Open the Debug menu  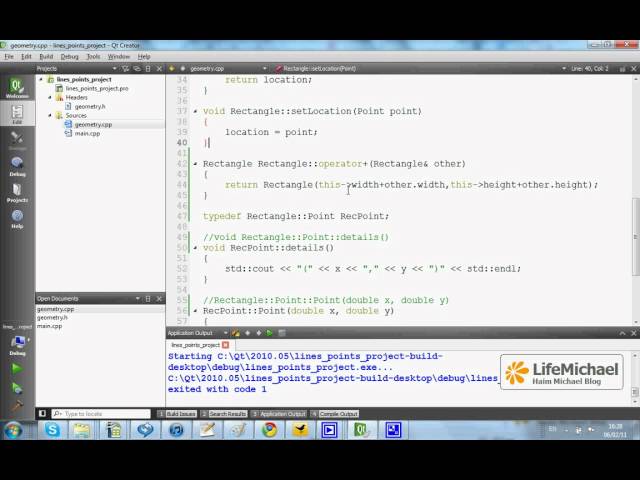tap(69, 56)
